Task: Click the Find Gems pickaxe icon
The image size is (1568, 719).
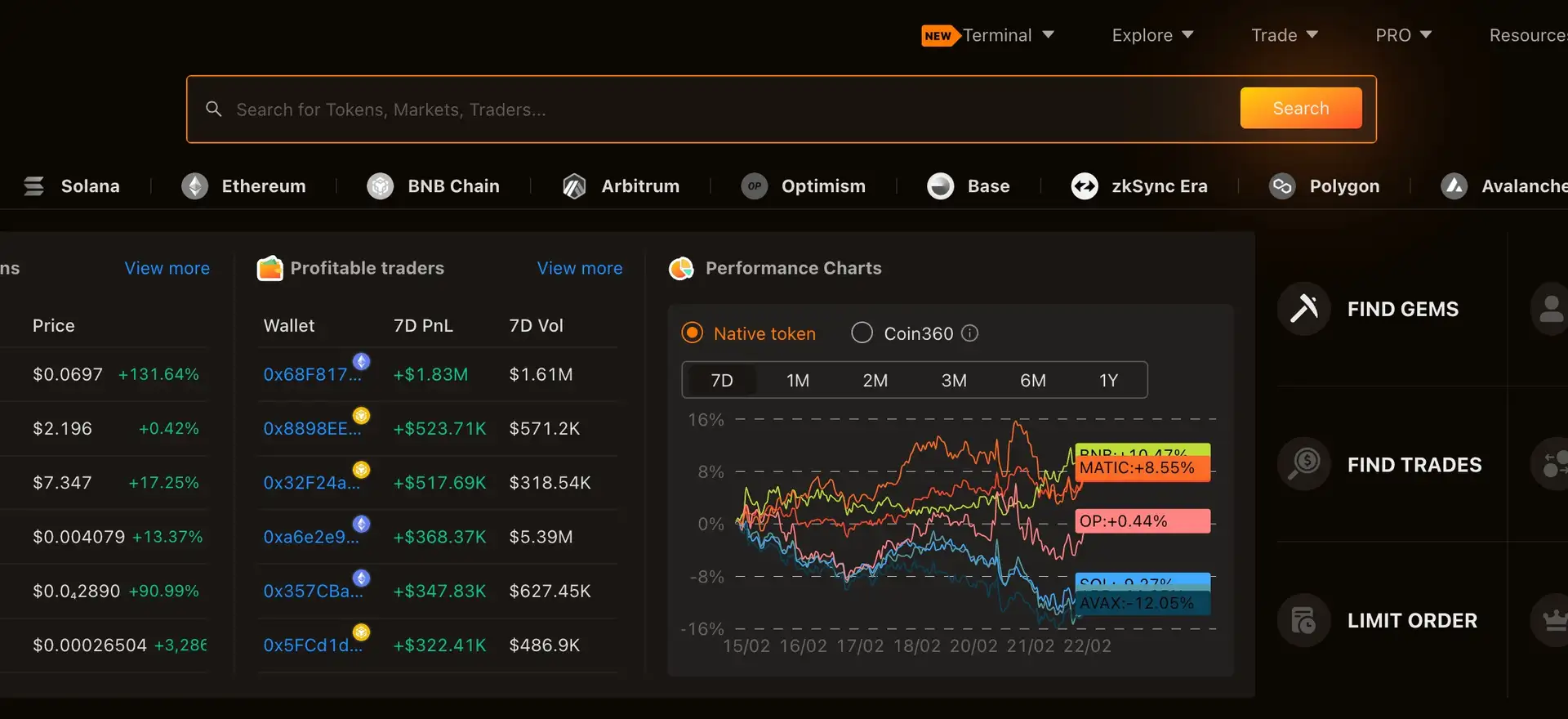Action: click(1304, 309)
